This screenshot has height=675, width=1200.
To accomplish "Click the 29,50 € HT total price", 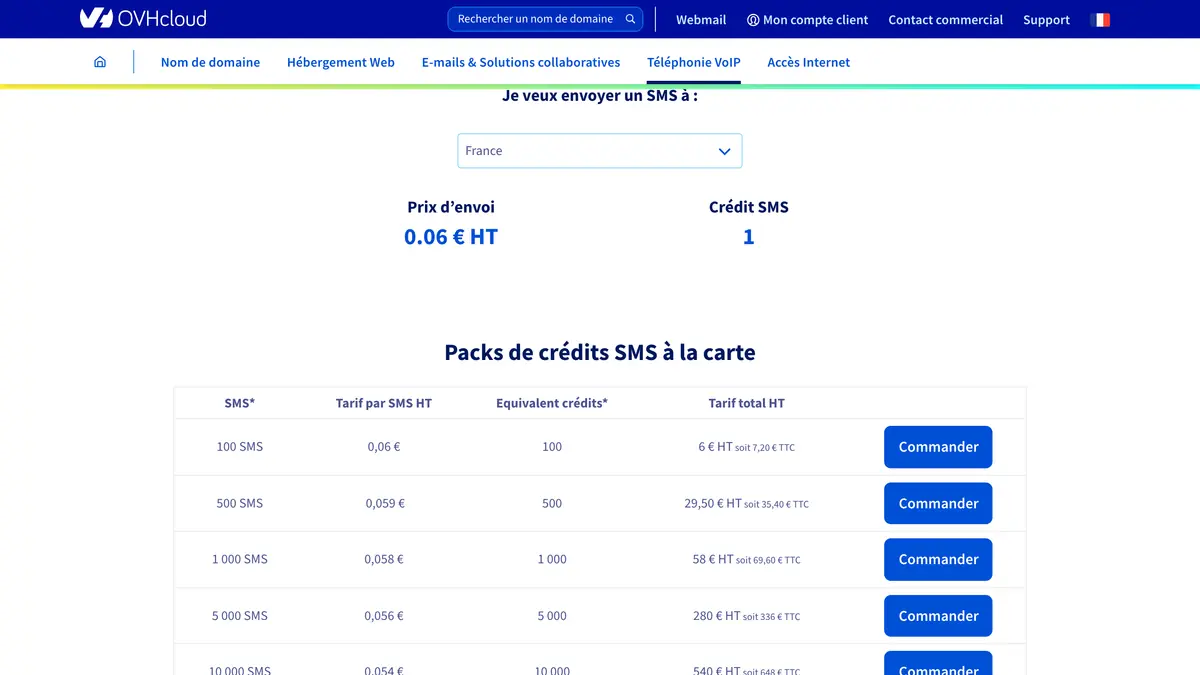I will pos(713,503).
